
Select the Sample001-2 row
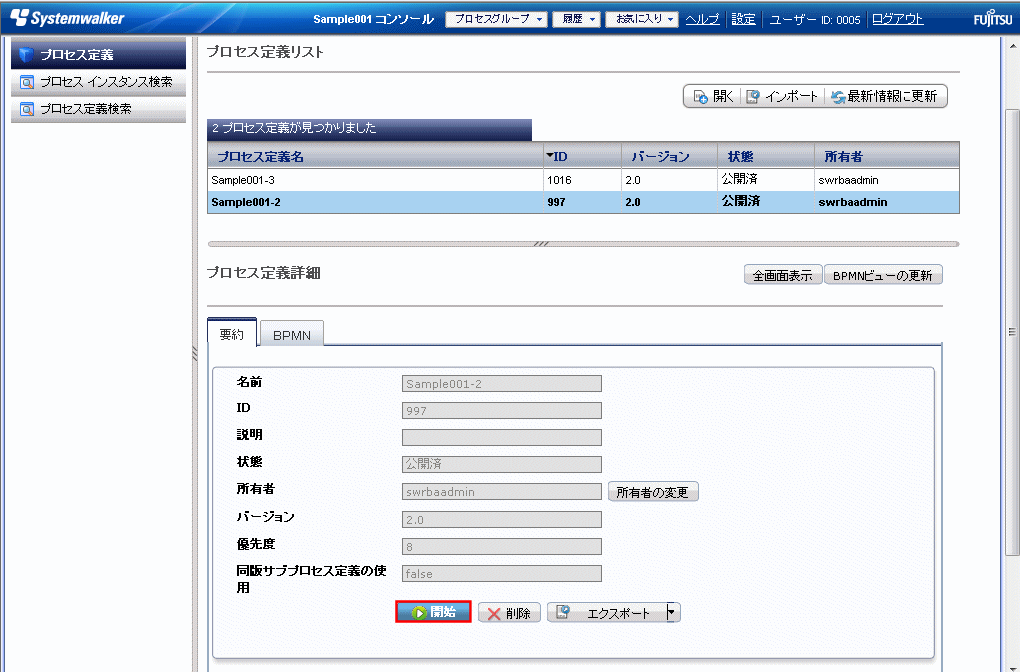(583, 202)
